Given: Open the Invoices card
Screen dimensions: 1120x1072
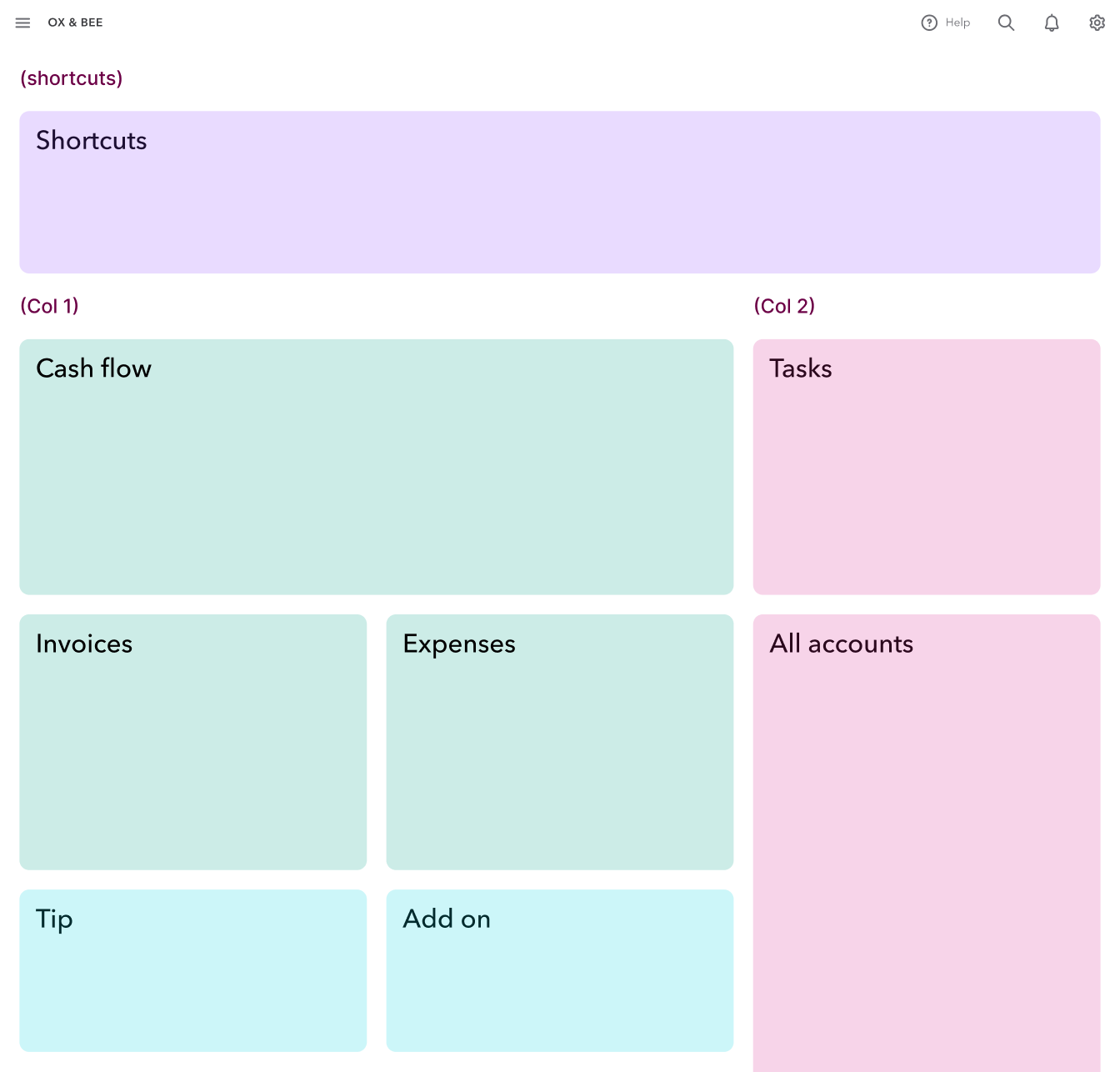Looking at the screenshot, I should (x=193, y=742).
